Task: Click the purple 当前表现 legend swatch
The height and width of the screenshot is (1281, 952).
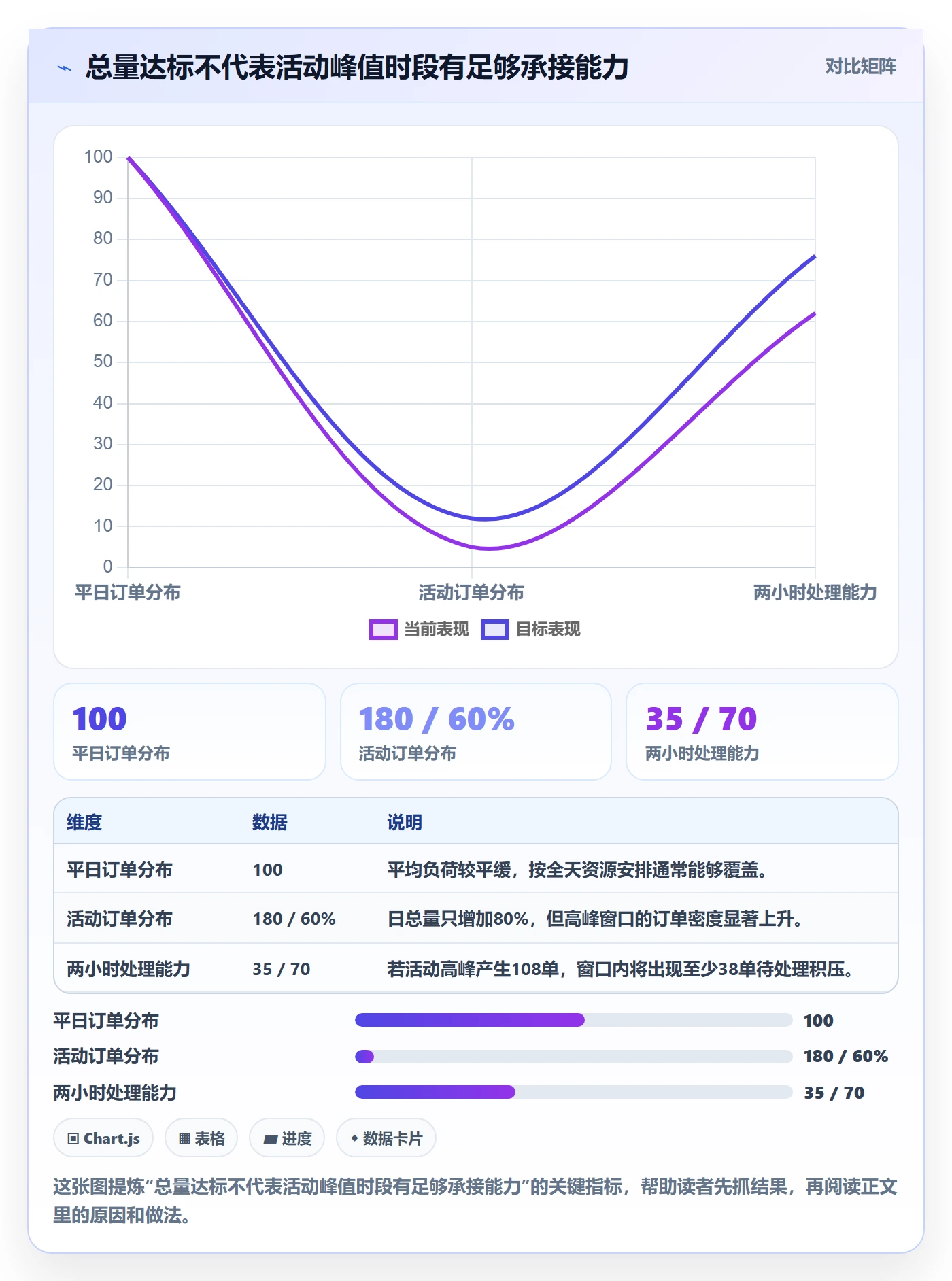Action: [x=383, y=630]
